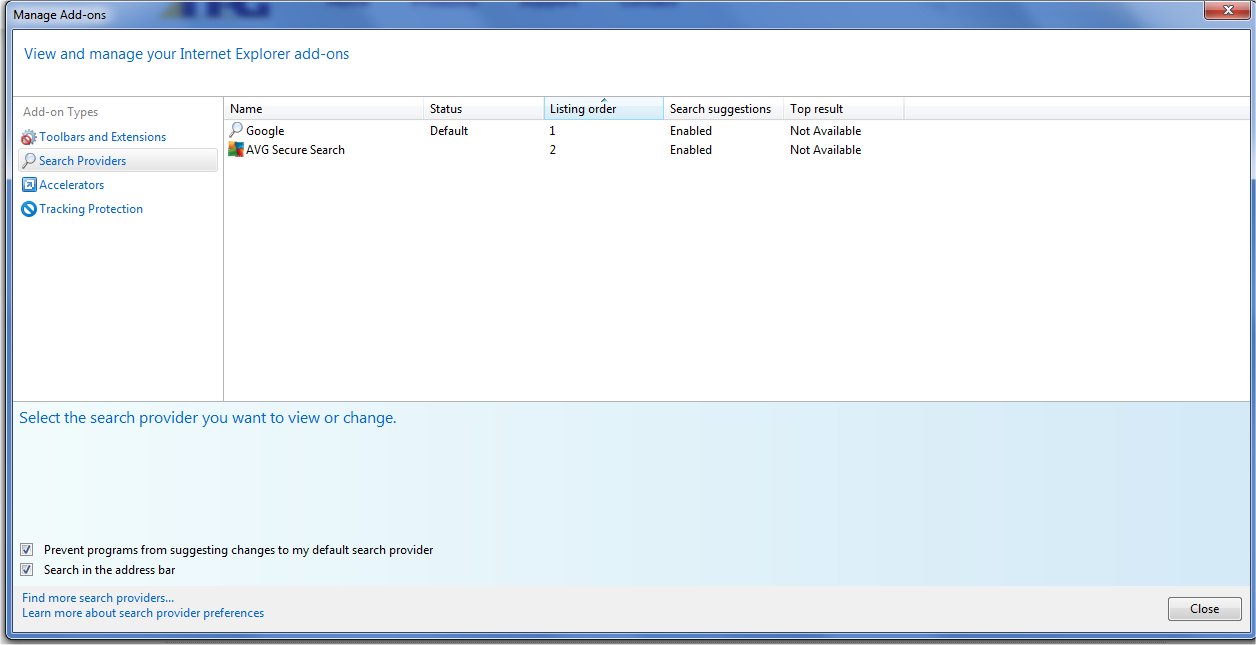This screenshot has height=645, width=1256.
Task: Open the Accelerators add-on type
Action: coord(71,185)
